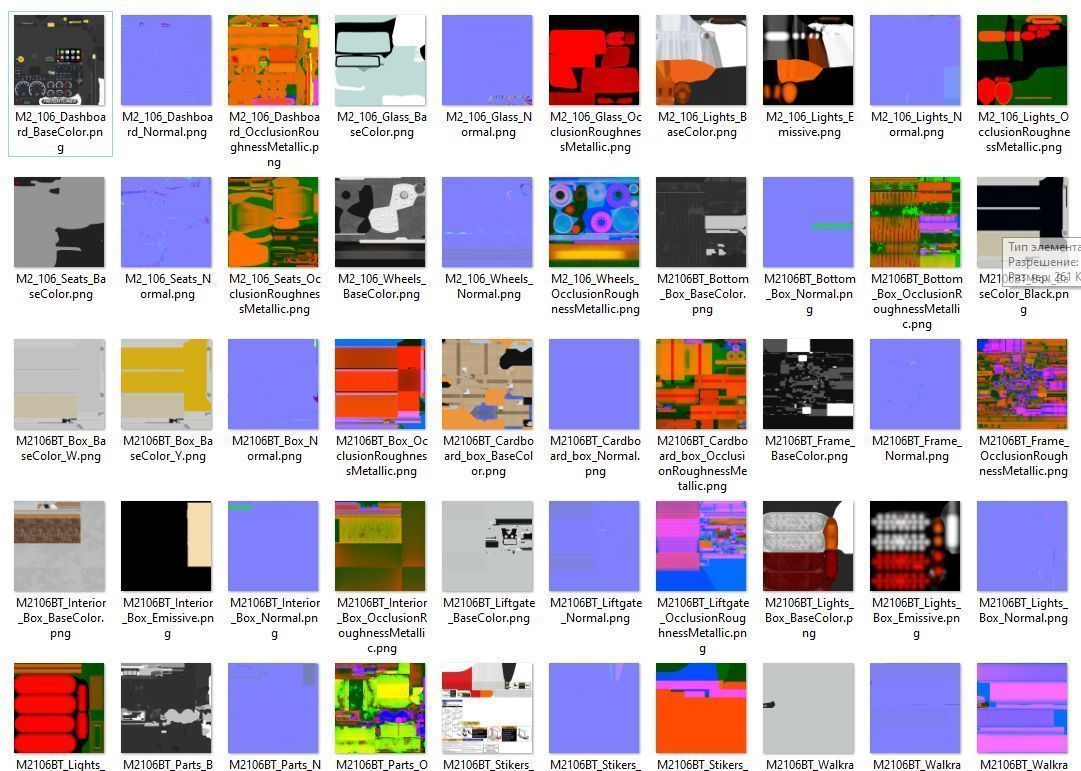
Task: Click file name M2_106_Lights_BaseColor.png
Action: [x=702, y=124]
